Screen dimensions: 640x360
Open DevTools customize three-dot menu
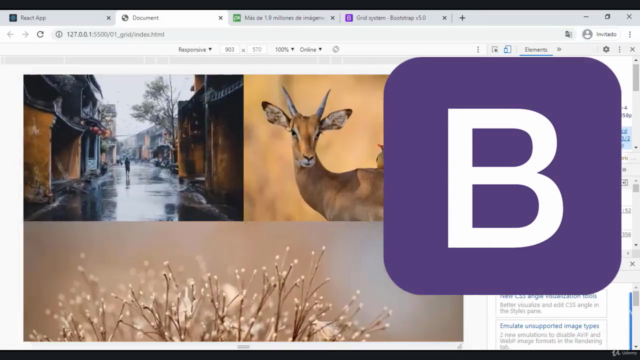click(620, 49)
